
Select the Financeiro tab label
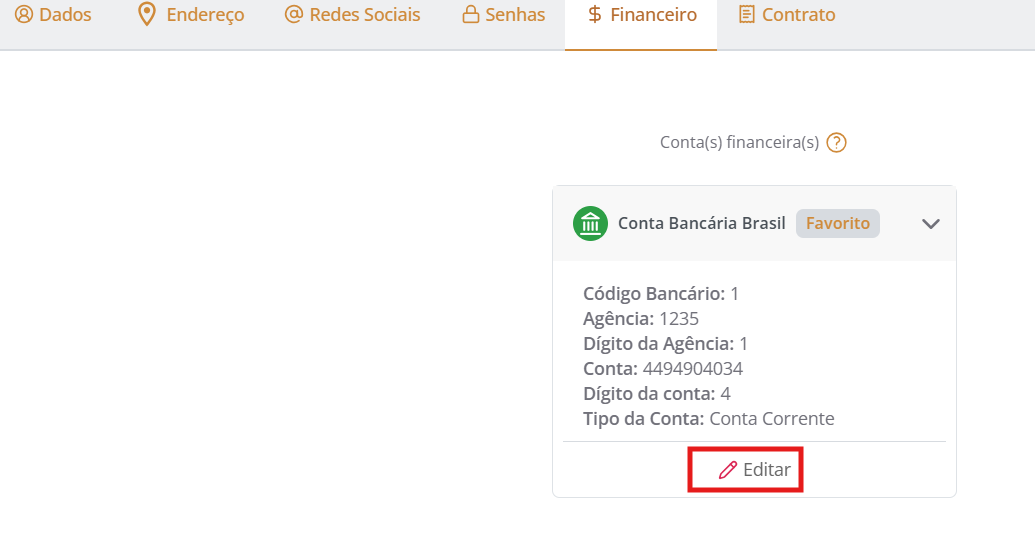tap(653, 15)
